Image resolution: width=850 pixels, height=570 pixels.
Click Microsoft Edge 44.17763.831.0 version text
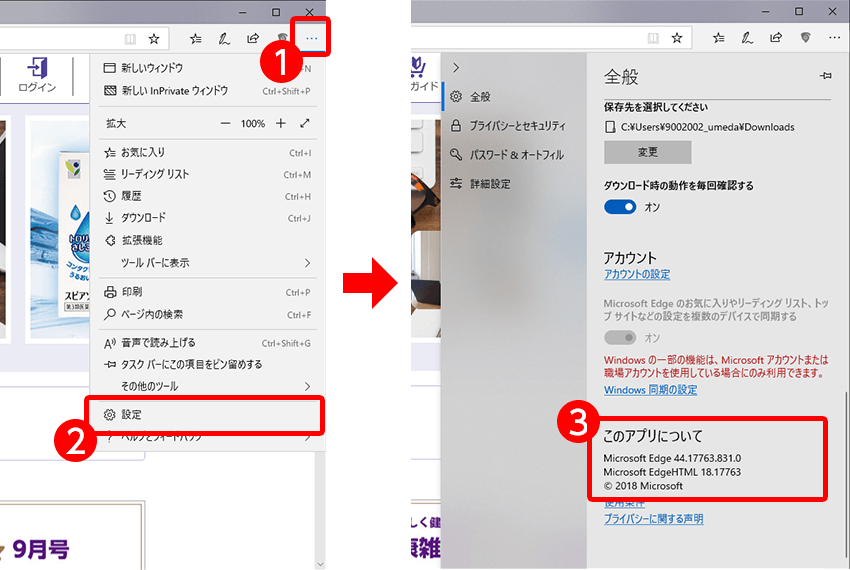coord(672,458)
